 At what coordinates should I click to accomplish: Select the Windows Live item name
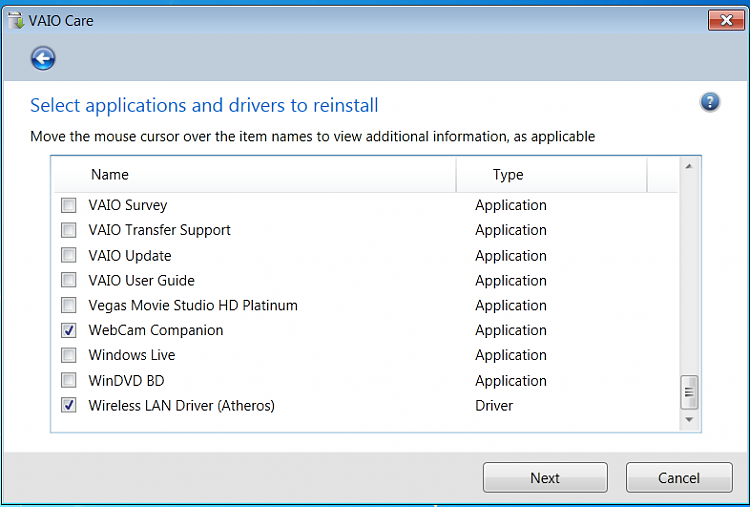click(x=132, y=355)
